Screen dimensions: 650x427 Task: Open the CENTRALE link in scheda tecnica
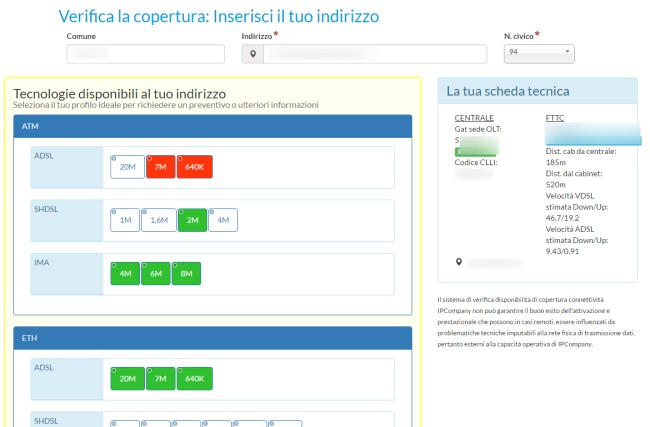pos(473,118)
